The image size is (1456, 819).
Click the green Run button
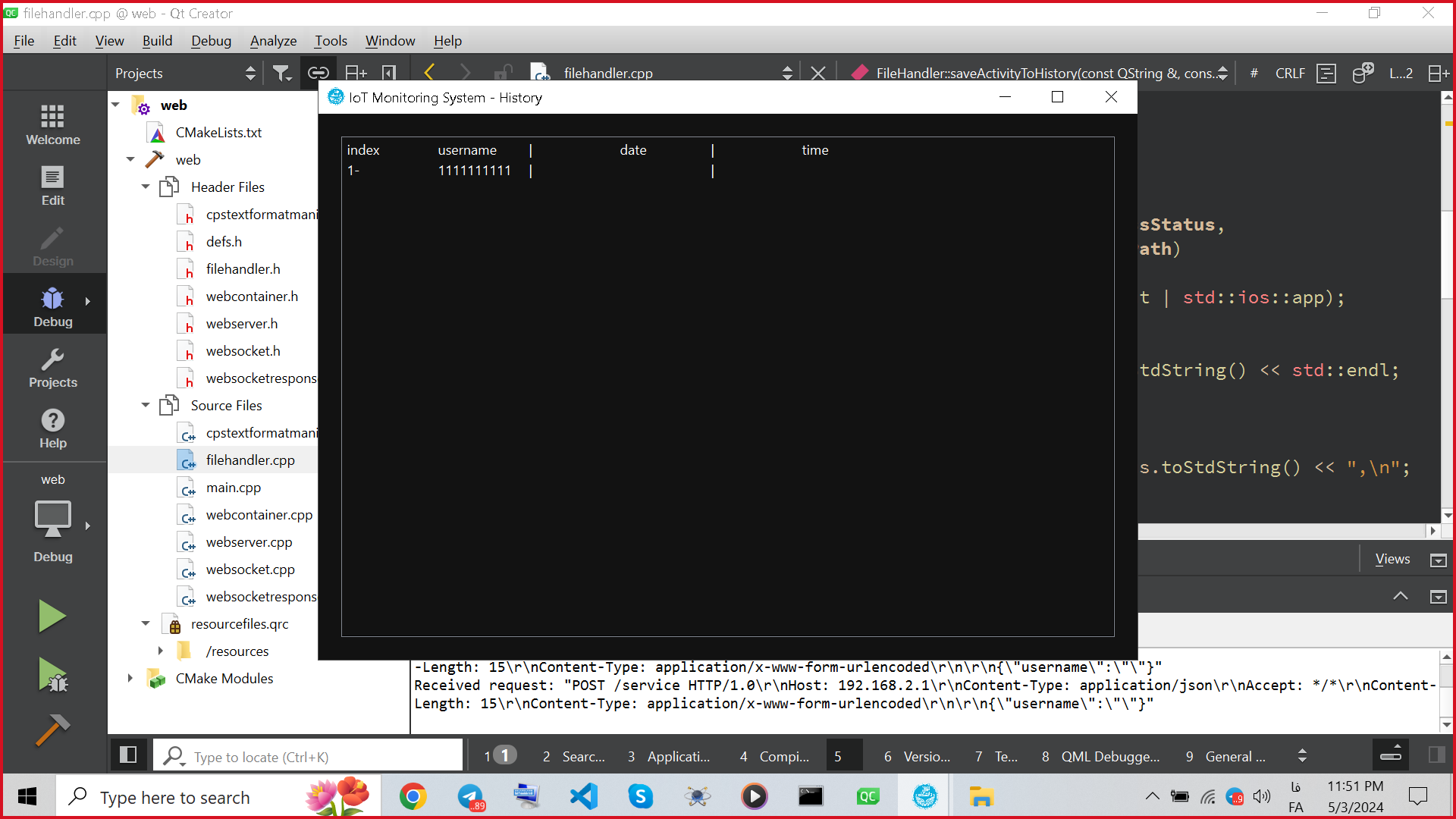52,616
